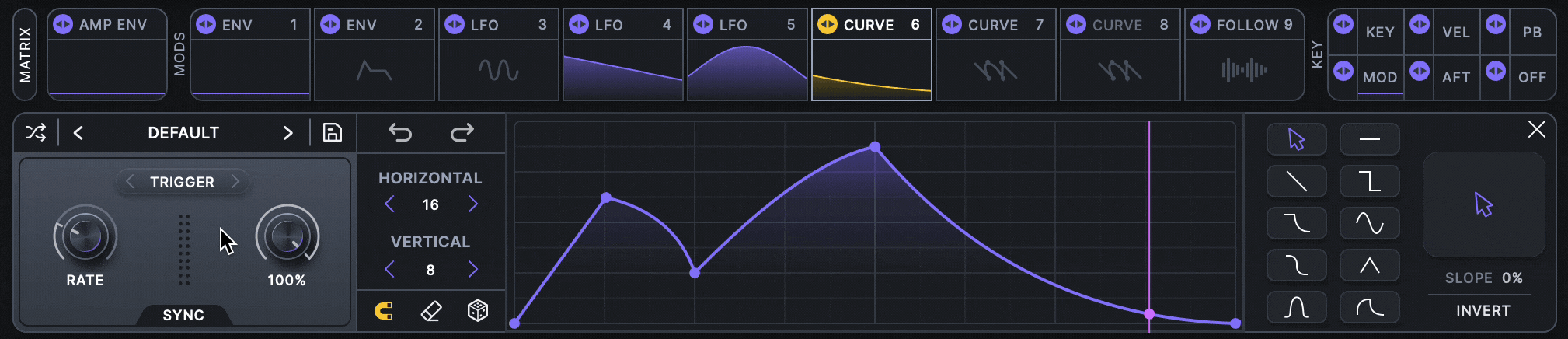The width and height of the screenshot is (1568, 339).
Task: Choose the decaying hump shape
Action: click(x=1370, y=307)
